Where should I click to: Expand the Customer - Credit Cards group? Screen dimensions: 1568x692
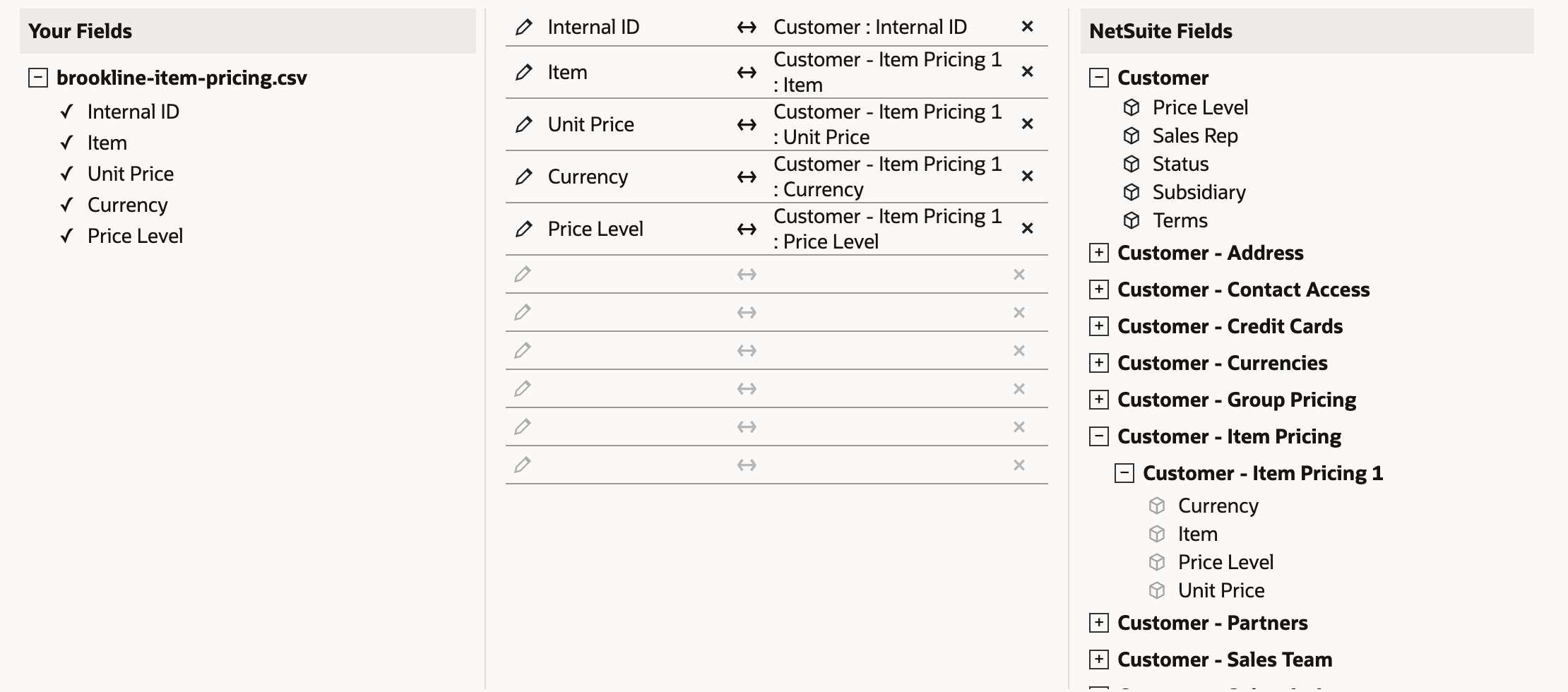tap(1099, 326)
